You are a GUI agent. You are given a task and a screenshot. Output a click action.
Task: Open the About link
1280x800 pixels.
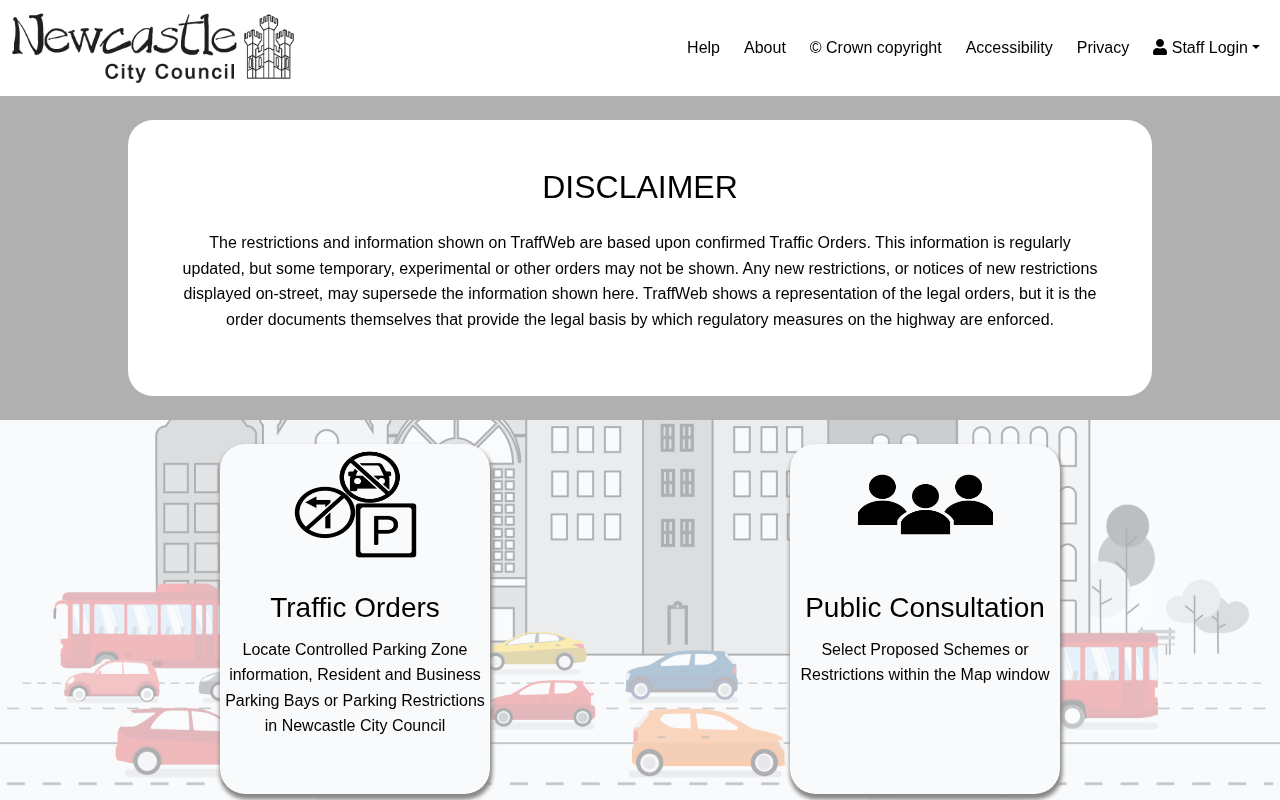click(x=765, y=48)
